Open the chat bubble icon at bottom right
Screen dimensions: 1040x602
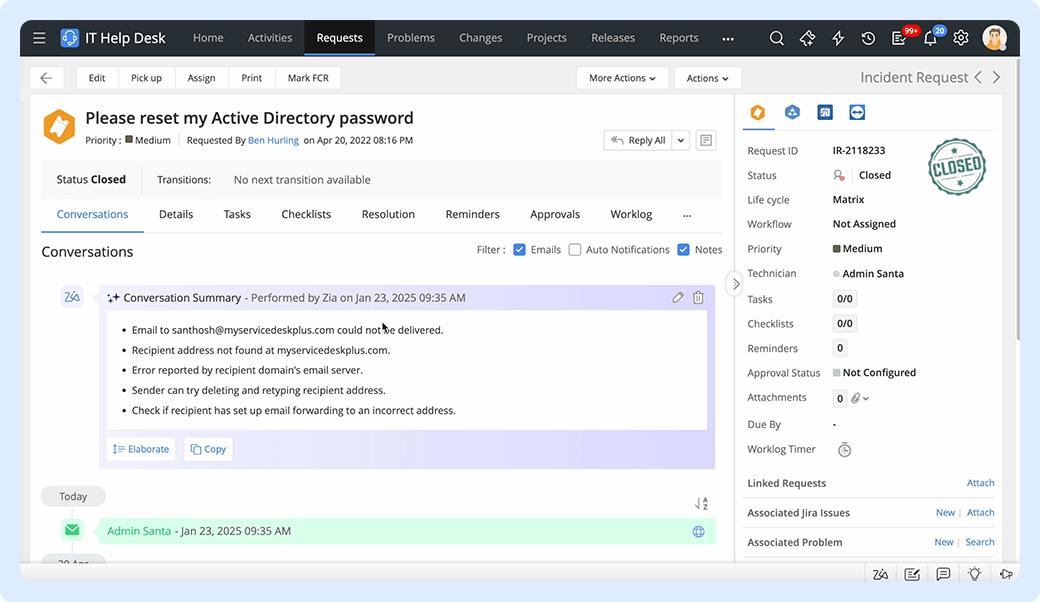coord(943,574)
